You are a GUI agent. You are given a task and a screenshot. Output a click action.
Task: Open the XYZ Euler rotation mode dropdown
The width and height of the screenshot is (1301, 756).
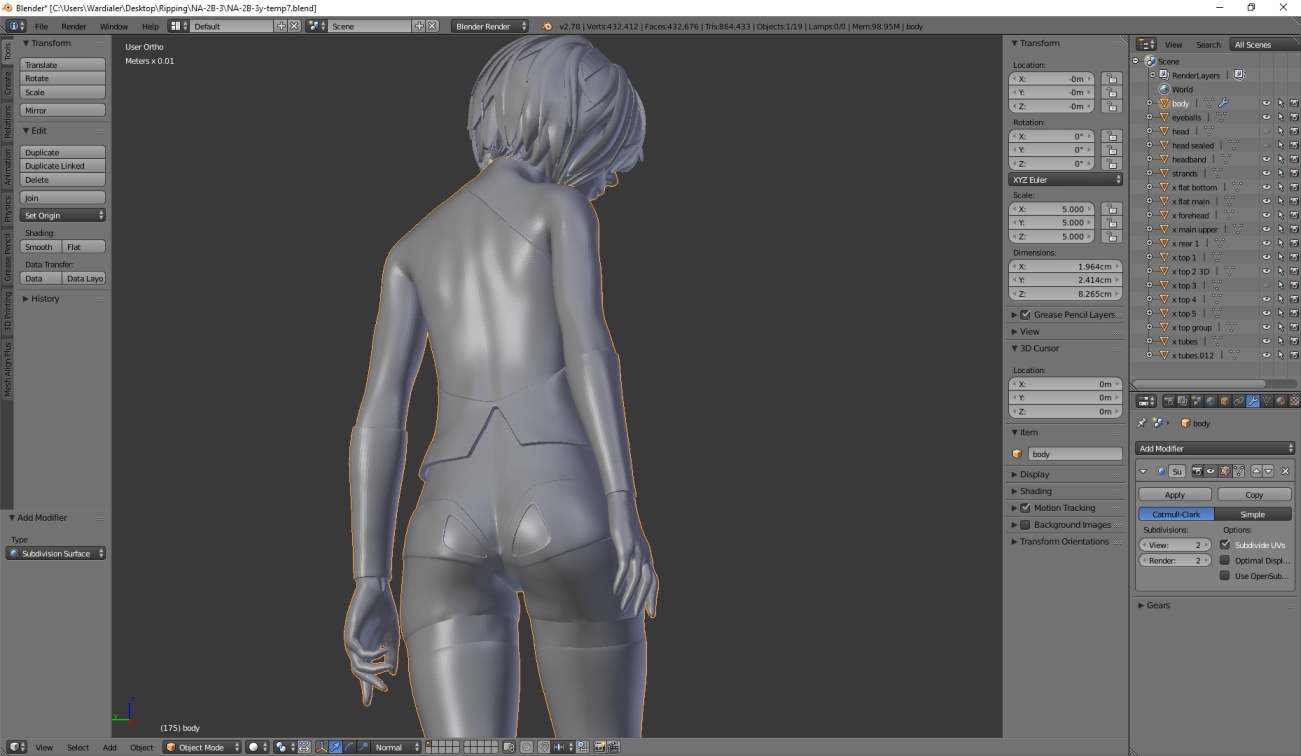click(x=1066, y=179)
